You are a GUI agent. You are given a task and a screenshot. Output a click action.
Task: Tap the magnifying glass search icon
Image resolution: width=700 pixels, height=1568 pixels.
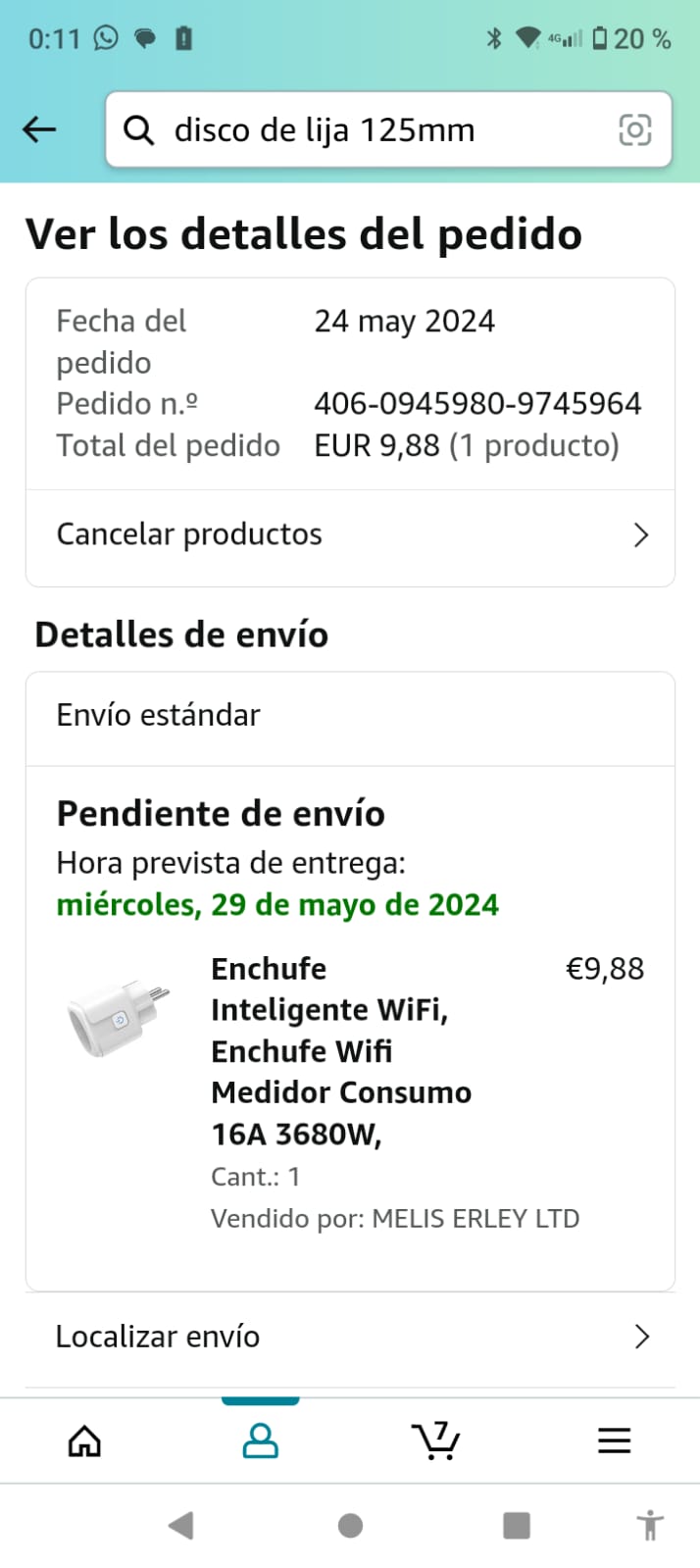point(139,129)
